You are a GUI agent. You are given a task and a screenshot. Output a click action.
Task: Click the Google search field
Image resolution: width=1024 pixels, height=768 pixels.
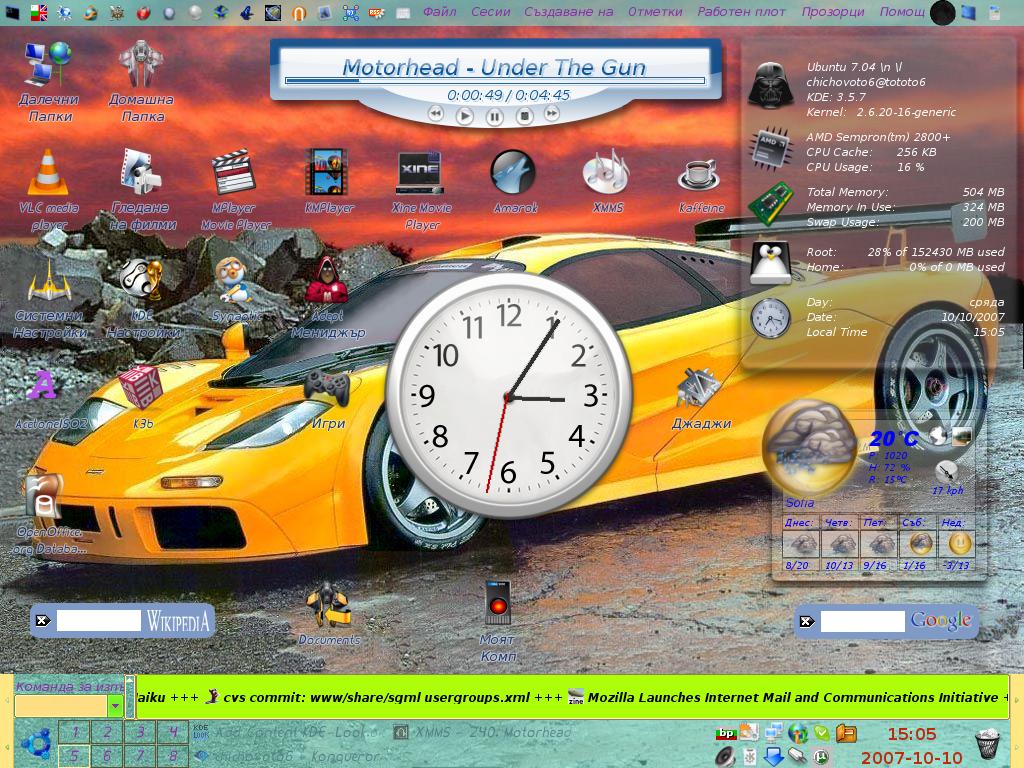[x=862, y=621]
